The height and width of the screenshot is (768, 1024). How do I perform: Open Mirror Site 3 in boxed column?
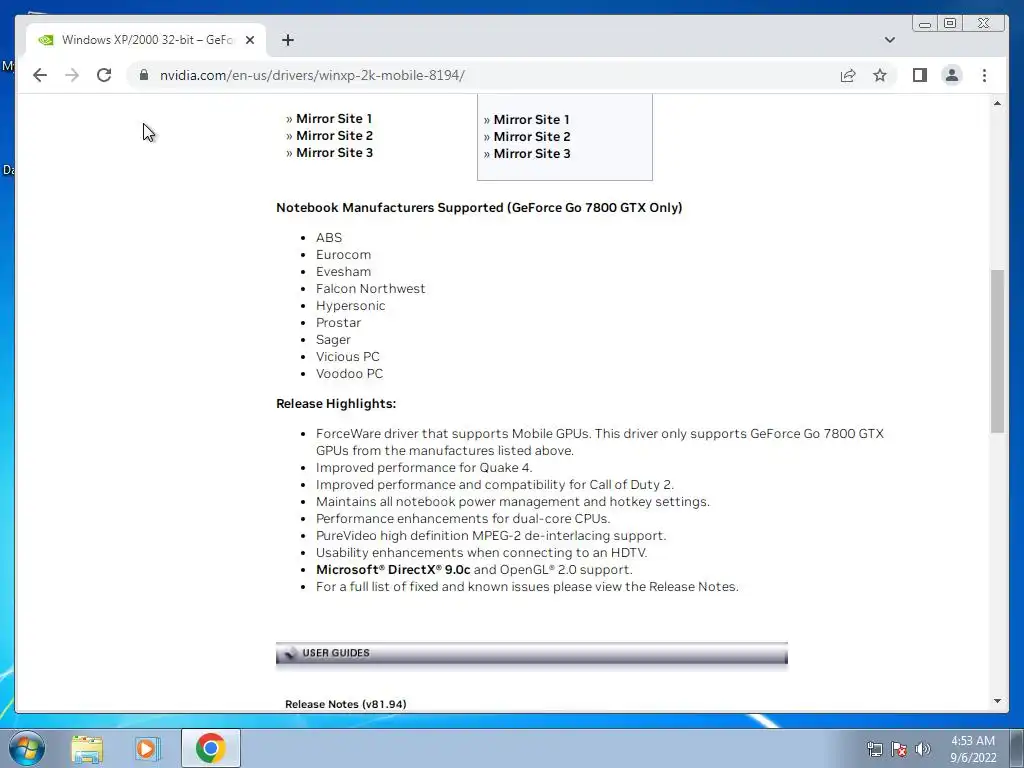532,153
